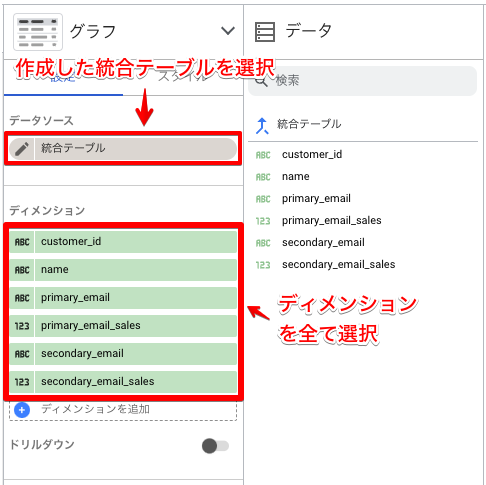This screenshot has height=485, width=486.
Task: Click the blended data merge icon beside 統合テーブル
Action: pyautogui.click(x=262, y=126)
